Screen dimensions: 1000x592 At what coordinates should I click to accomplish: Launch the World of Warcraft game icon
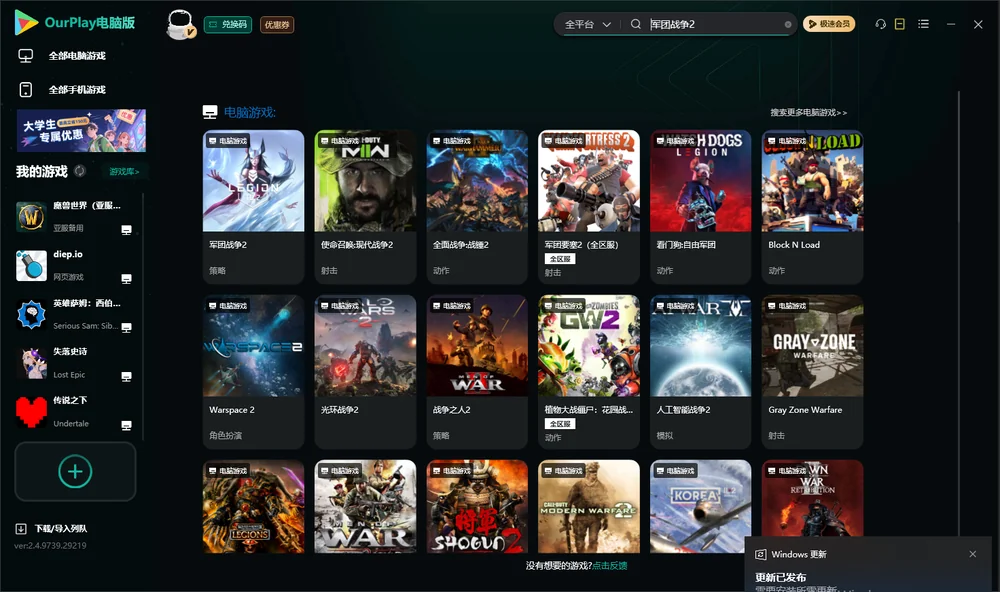31,217
